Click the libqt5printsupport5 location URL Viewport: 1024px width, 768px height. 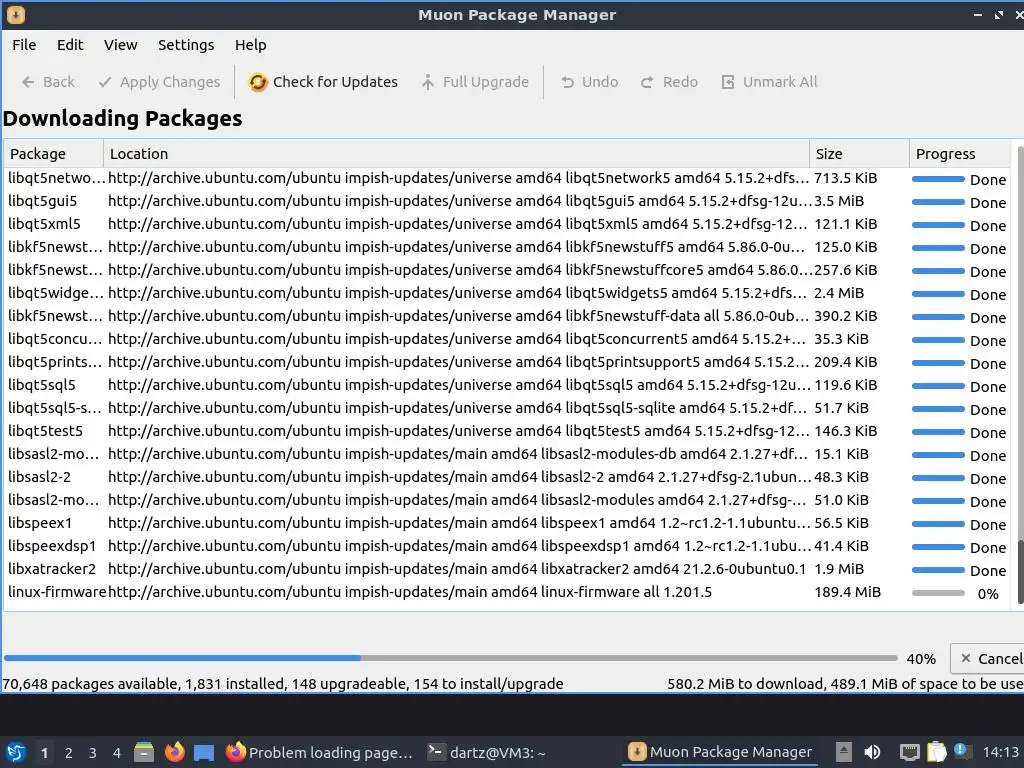click(x=458, y=362)
